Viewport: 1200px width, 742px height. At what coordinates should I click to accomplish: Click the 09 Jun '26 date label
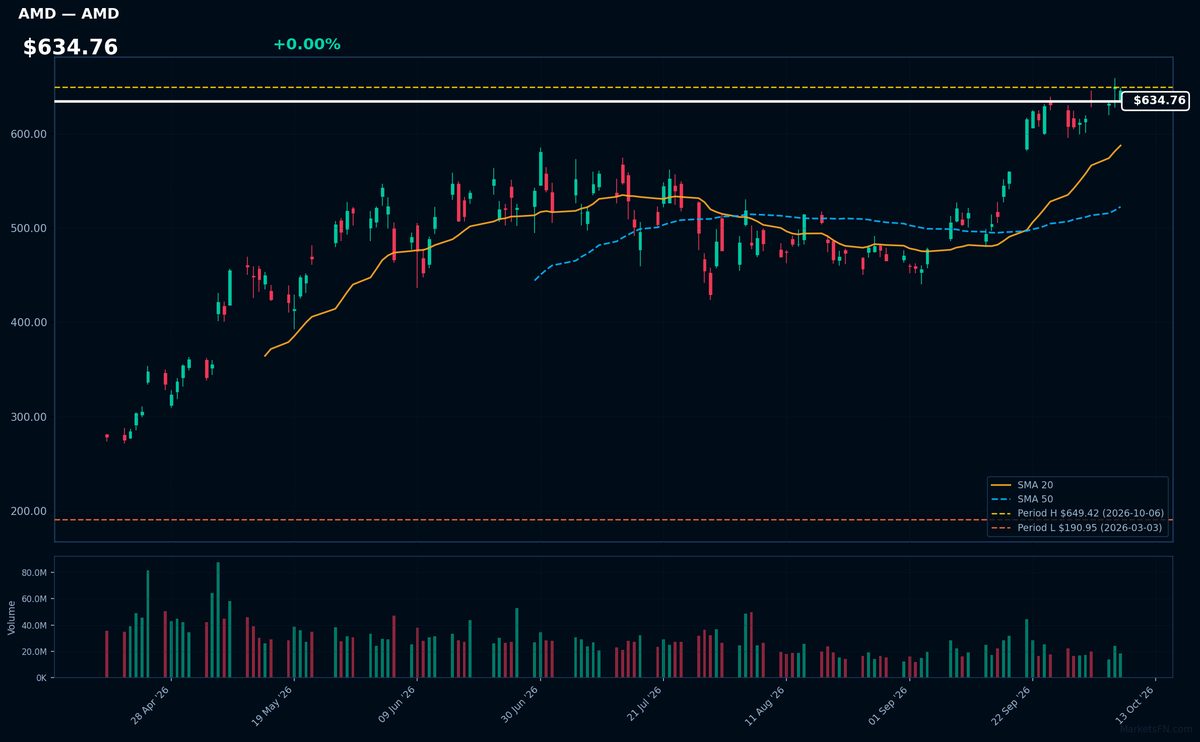click(396, 705)
